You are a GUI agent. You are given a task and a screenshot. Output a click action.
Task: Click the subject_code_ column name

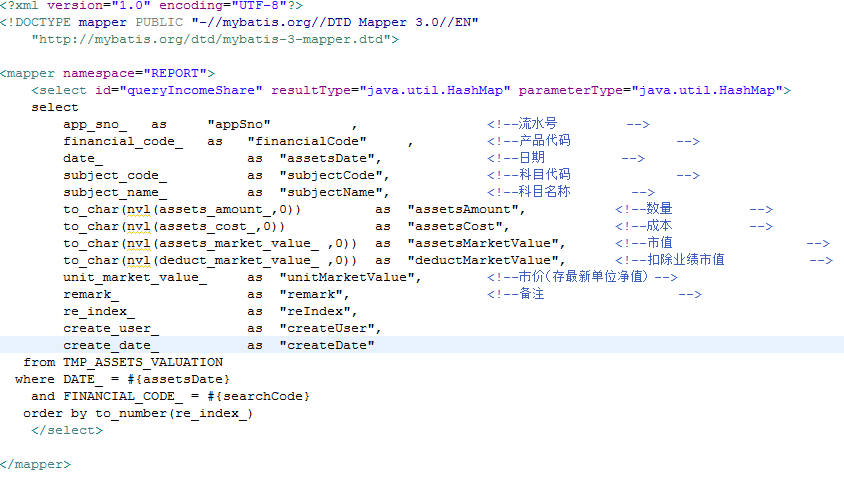pyautogui.click(x=115, y=175)
